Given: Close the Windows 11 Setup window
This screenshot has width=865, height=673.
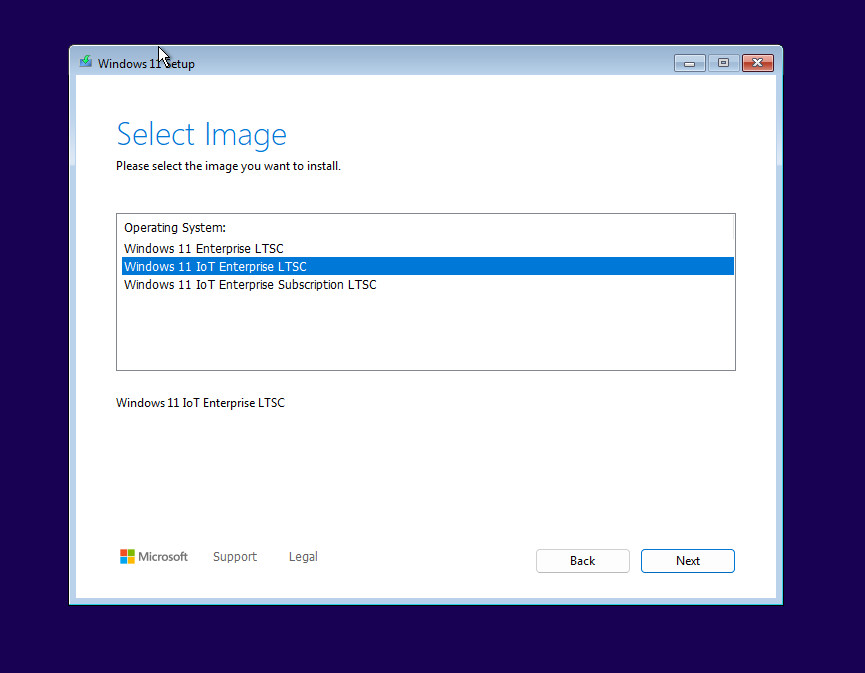Looking at the screenshot, I should pos(757,63).
